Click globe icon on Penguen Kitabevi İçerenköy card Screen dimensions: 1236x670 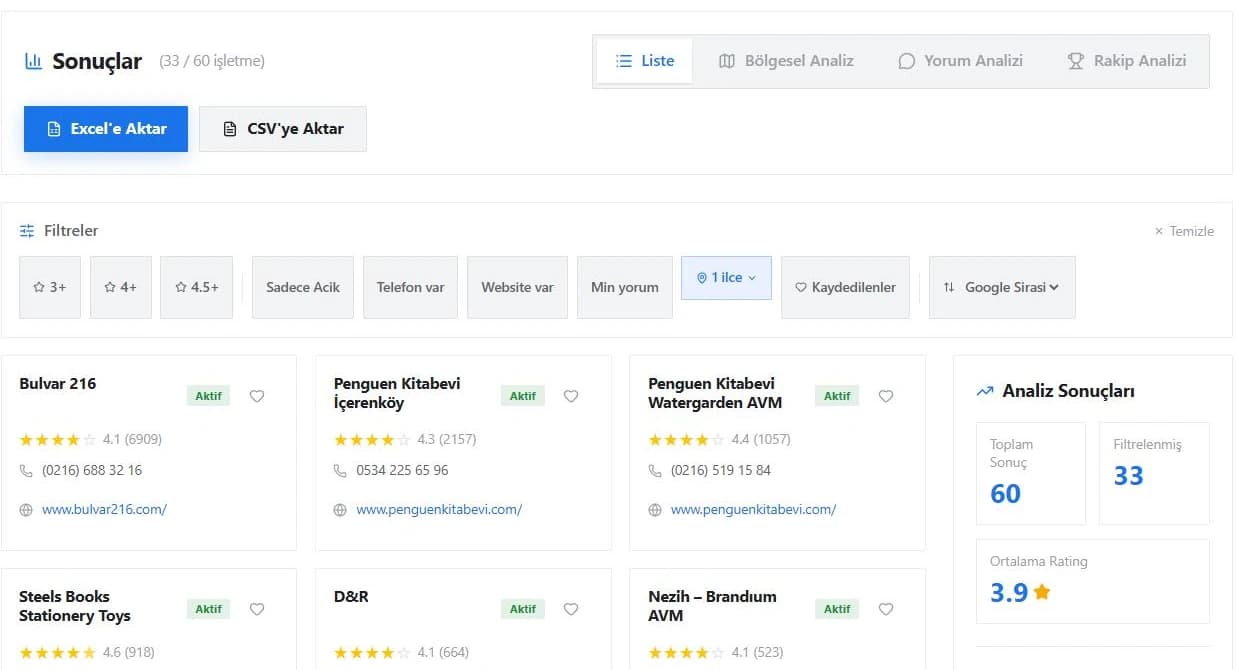340,510
